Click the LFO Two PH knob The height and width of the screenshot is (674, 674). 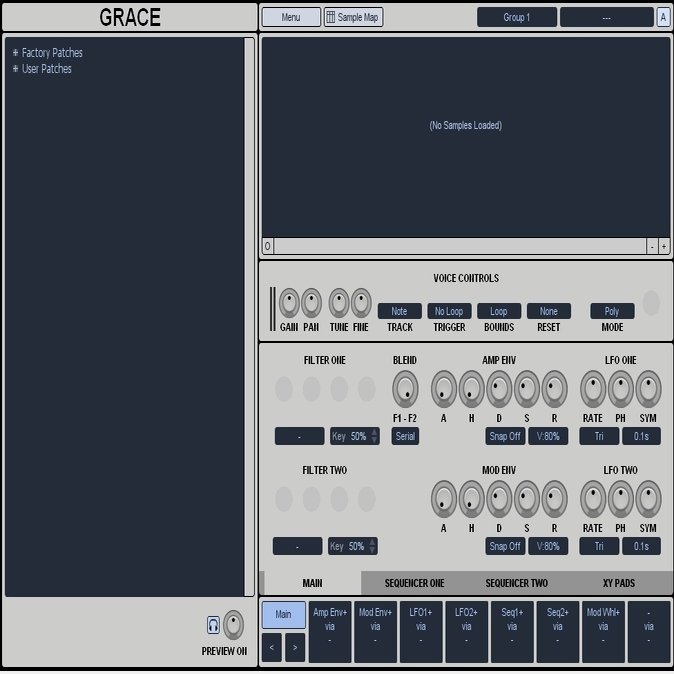tap(621, 499)
